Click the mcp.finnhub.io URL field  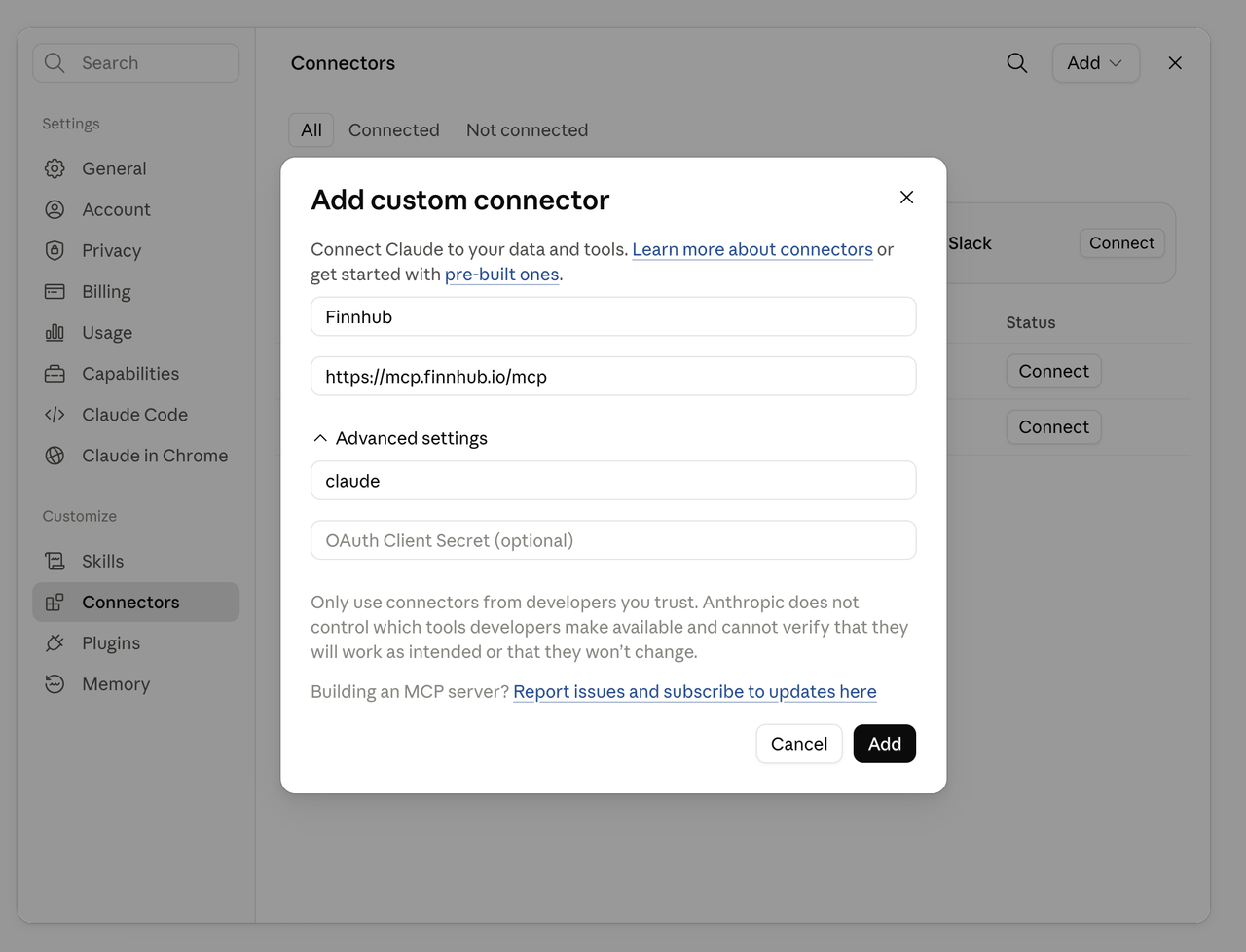[613, 376]
